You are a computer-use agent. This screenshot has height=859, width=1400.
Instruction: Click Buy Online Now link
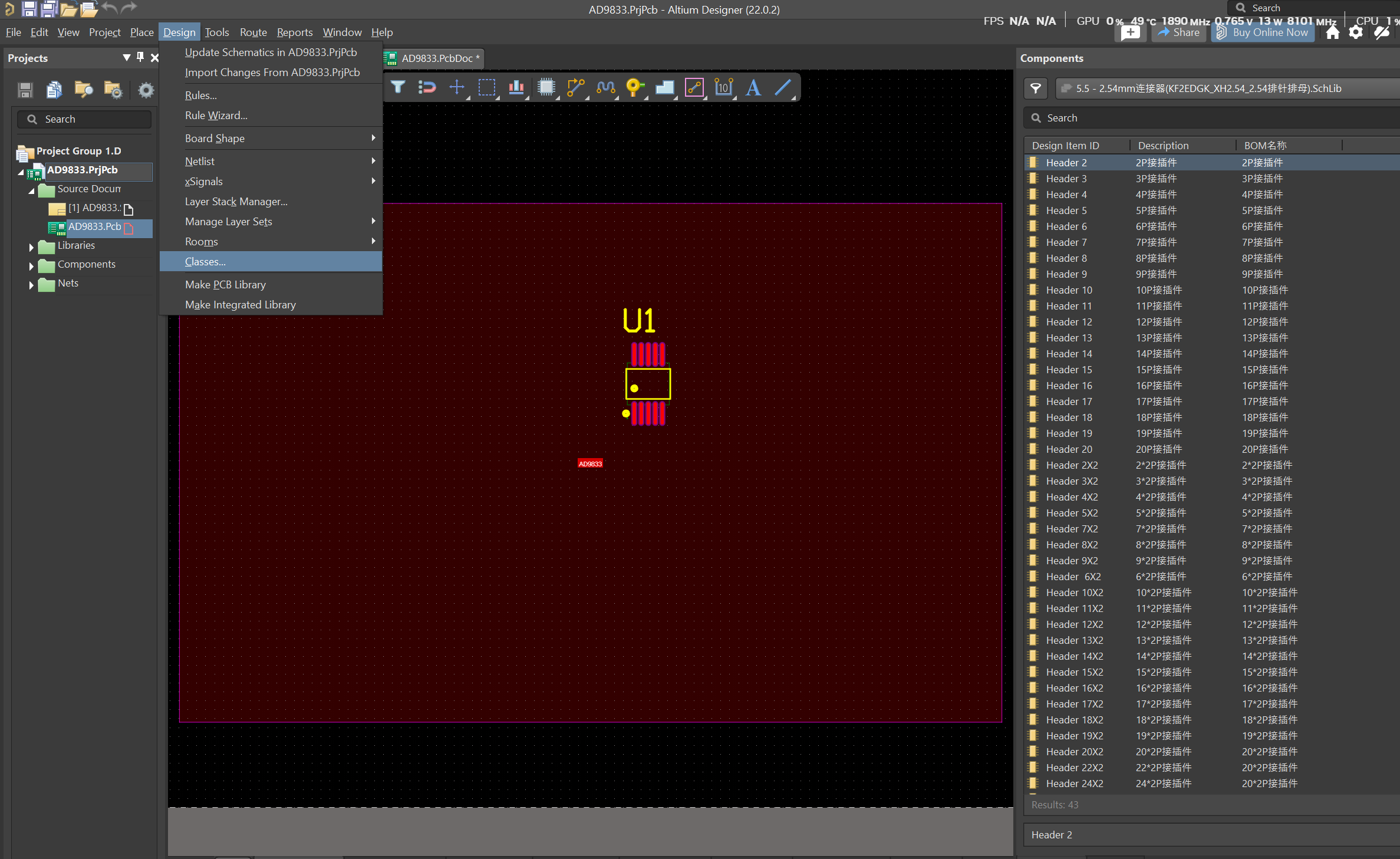[x=1263, y=33]
